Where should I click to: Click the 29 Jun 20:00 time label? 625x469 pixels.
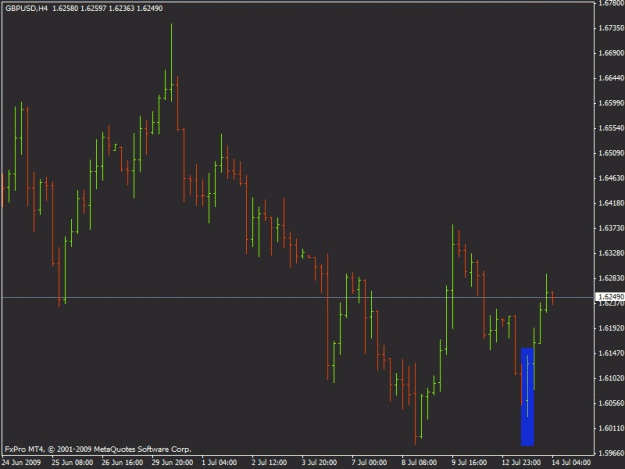coord(172,463)
